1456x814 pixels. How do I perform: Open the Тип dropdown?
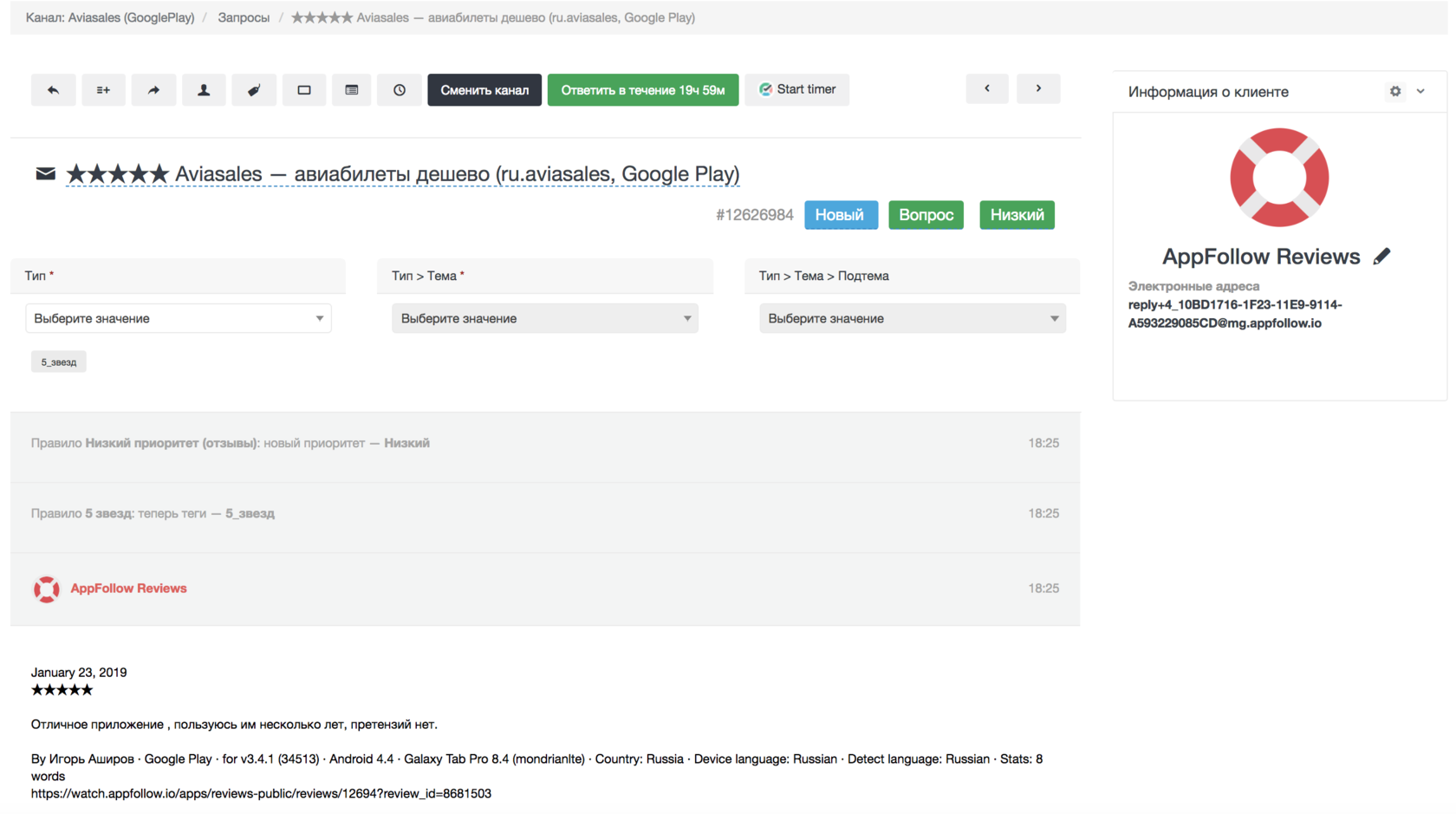(179, 318)
